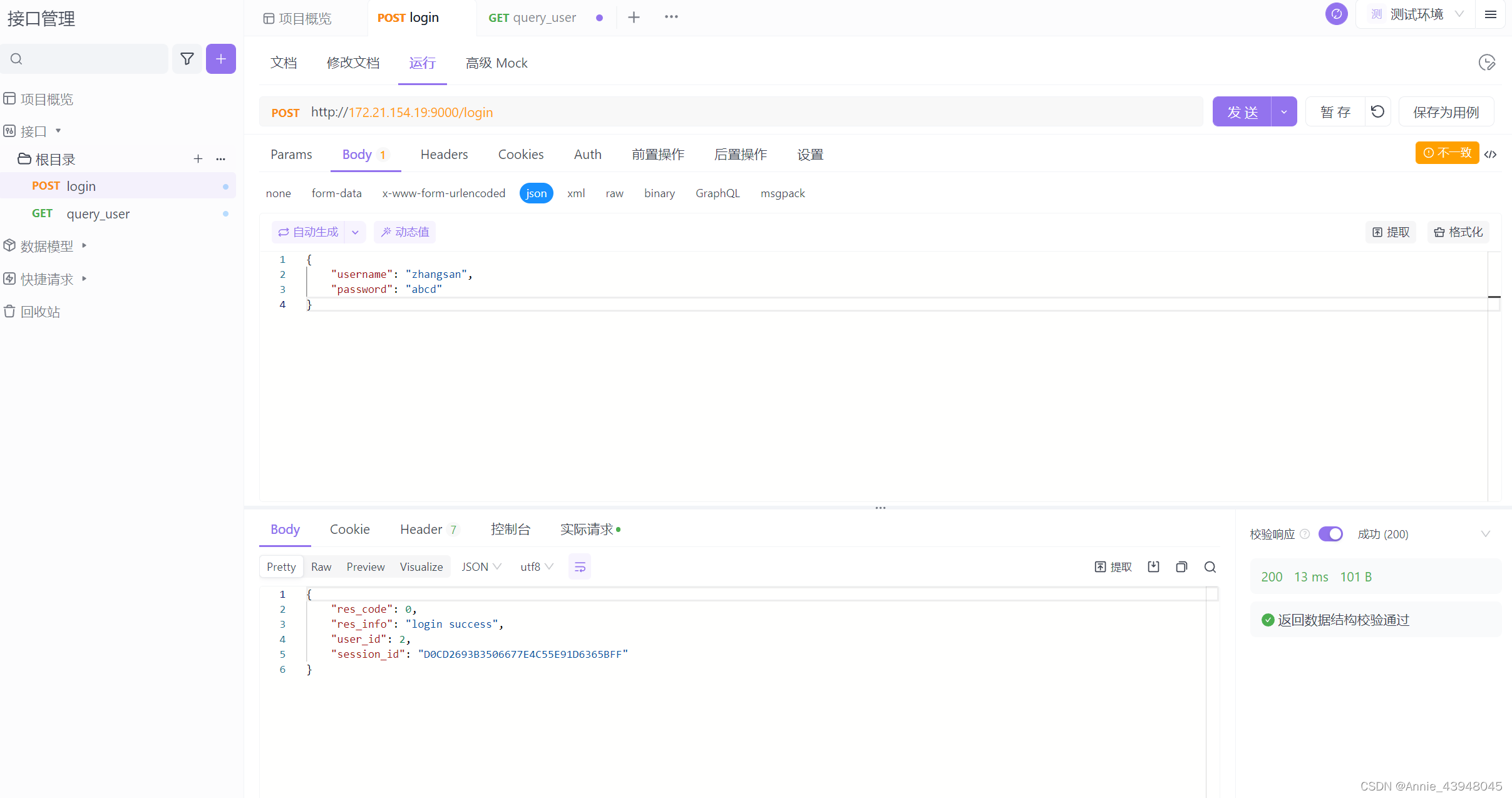Click the 校验响应 help icon
The image size is (1512, 798).
tap(1305, 534)
